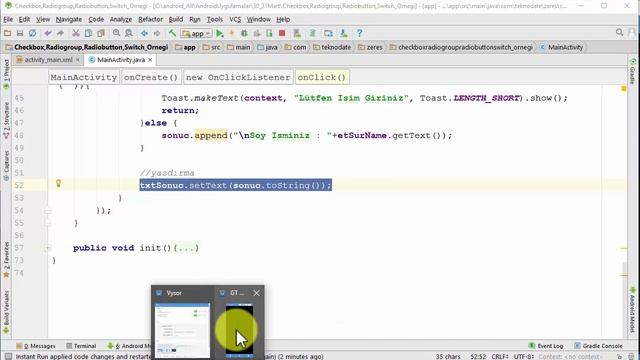
Task: Open the Messages tool window
Action: pos(36,346)
